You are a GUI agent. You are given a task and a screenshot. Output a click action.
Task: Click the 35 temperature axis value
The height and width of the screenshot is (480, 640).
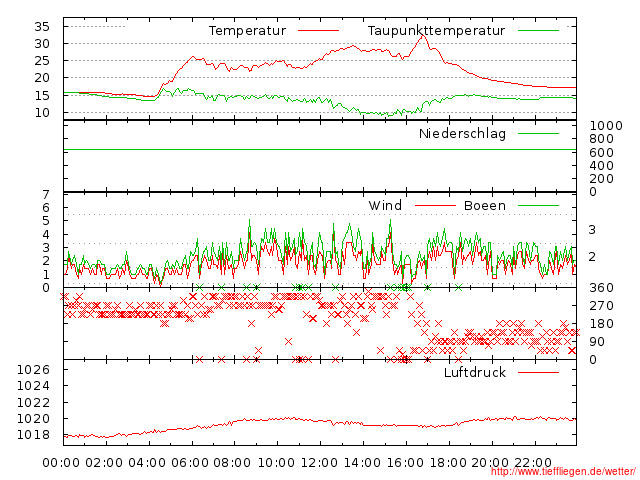42,27
